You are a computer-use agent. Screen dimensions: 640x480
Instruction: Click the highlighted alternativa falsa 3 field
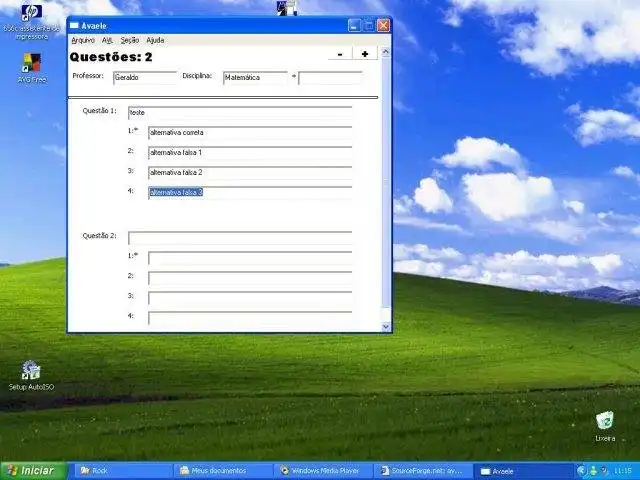(250, 193)
